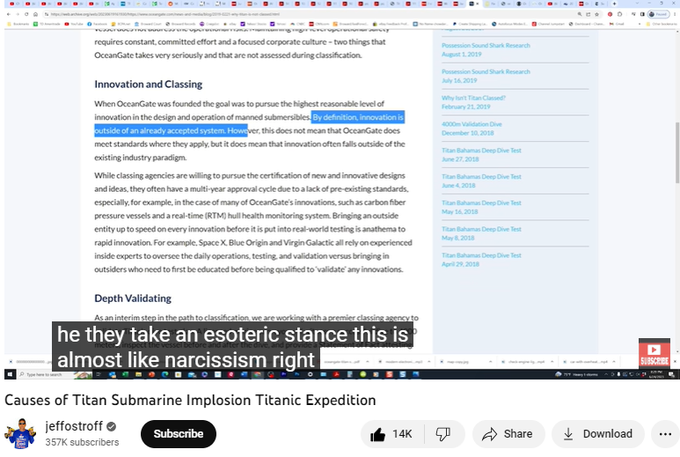Click the highlighted 'By definition, innovation is' text
This screenshot has width=680, height=457.
[x=358, y=117]
